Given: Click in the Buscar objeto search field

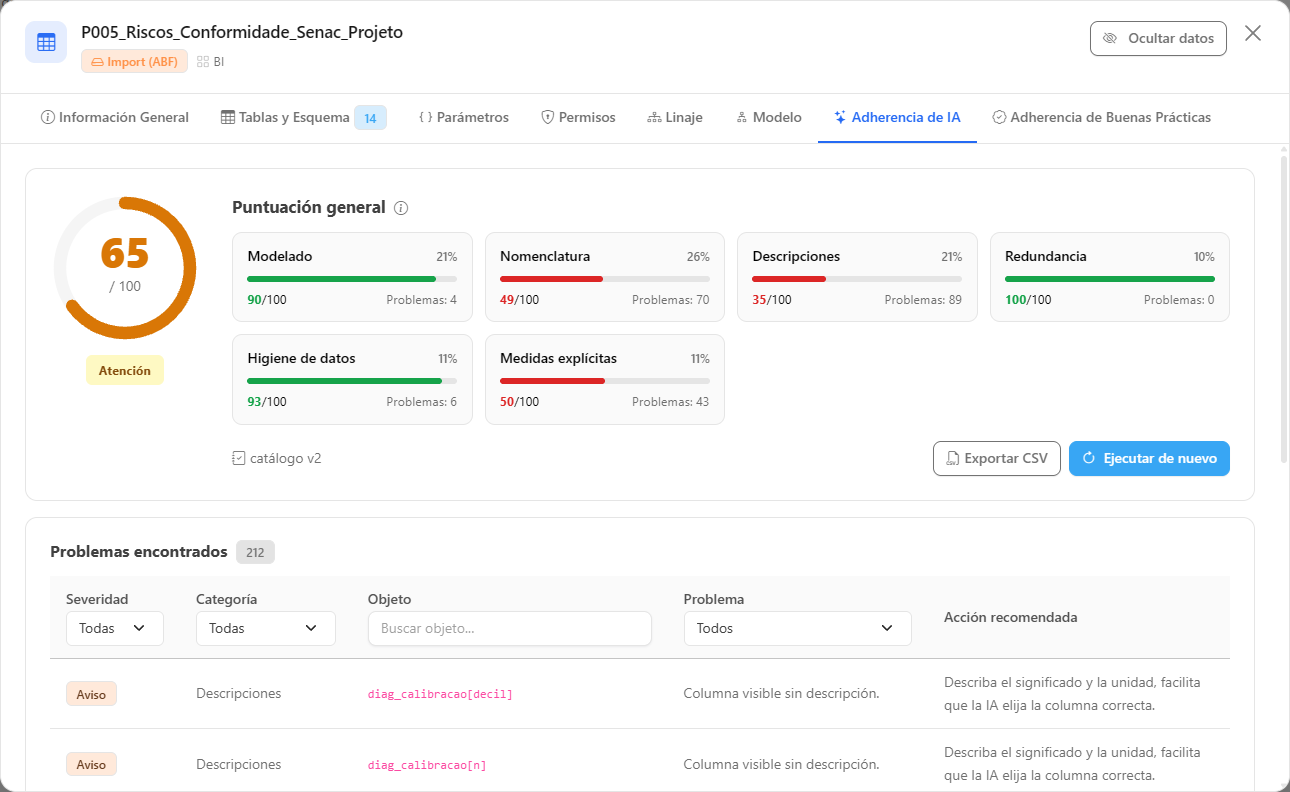Looking at the screenshot, I should point(510,628).
